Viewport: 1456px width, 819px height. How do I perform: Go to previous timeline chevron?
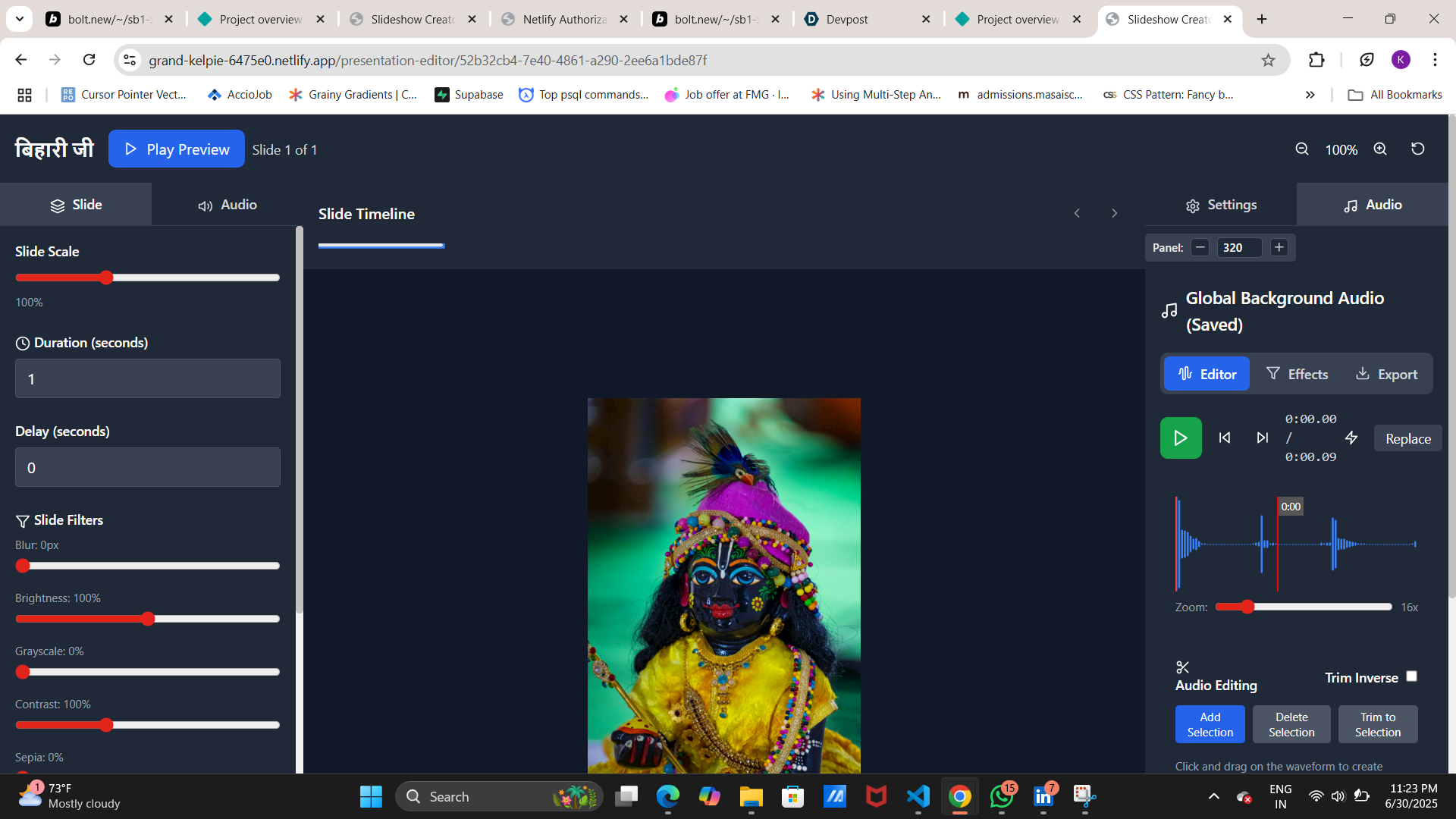click(x=1077, y=214)
